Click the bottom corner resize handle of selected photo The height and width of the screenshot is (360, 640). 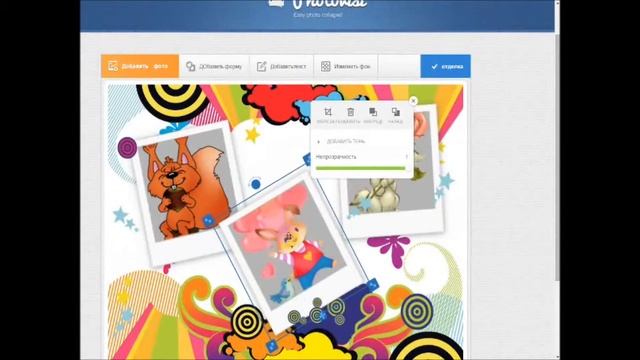coord(272,346)
